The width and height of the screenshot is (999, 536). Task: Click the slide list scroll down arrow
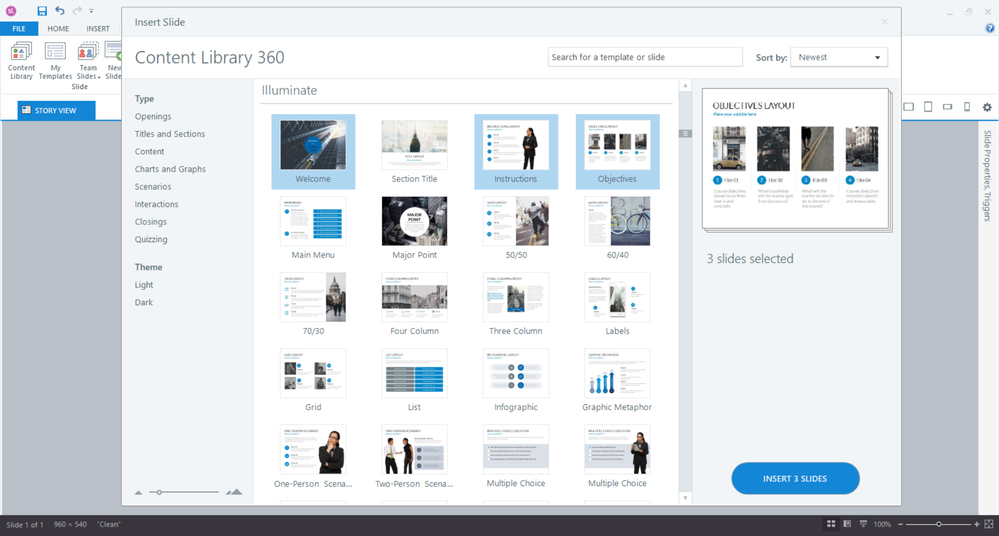point(686,498)
